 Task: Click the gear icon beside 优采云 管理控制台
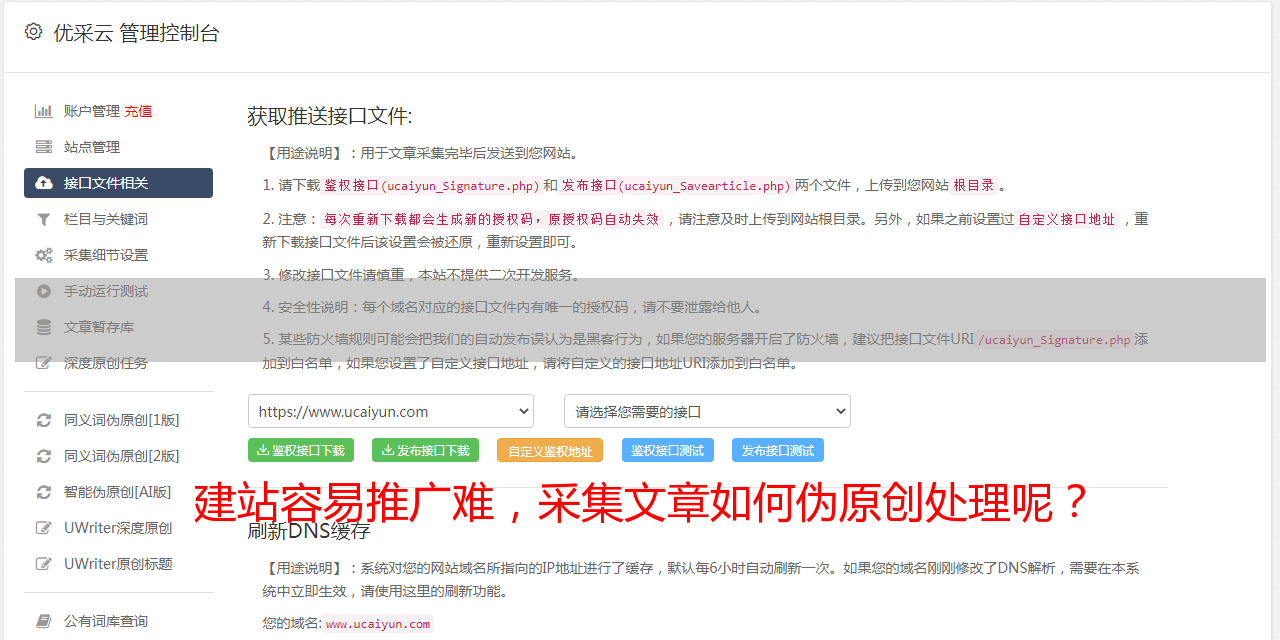33,32
